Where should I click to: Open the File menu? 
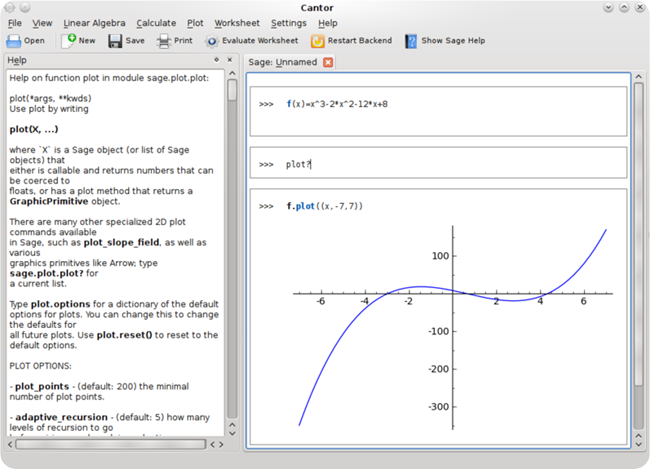pyautogui.click(x=15, y=22)
